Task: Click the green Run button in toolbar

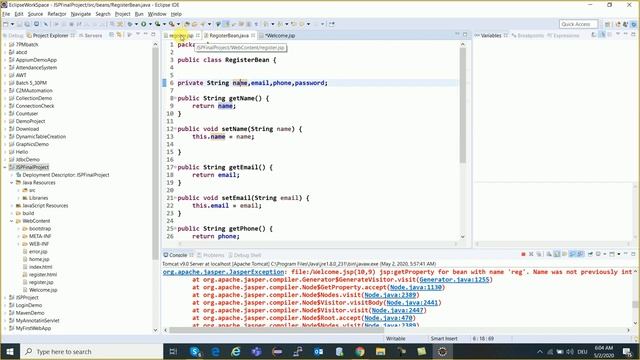Action: point(144,24)
